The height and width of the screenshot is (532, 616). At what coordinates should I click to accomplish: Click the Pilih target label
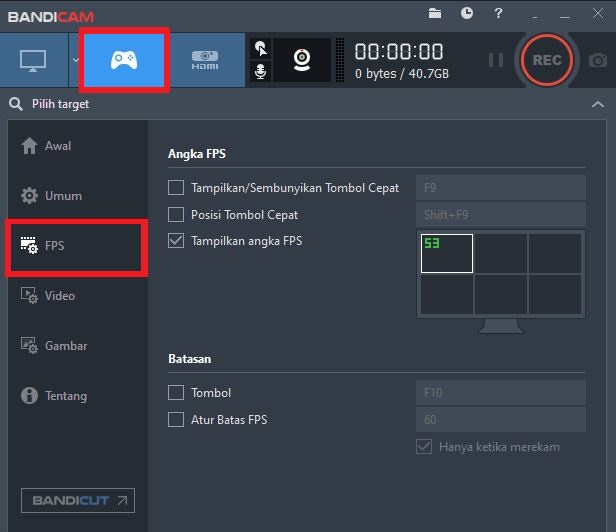[60, 104]
